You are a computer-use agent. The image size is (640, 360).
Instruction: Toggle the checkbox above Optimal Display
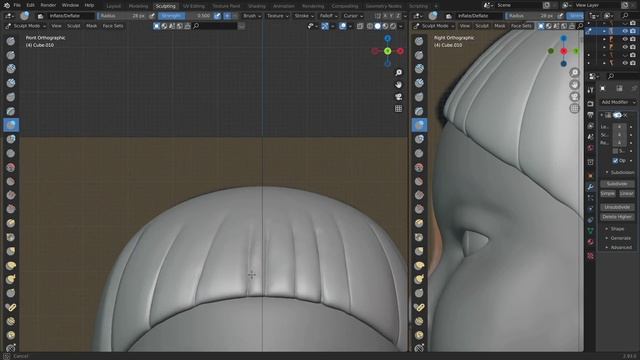[615, 151]
